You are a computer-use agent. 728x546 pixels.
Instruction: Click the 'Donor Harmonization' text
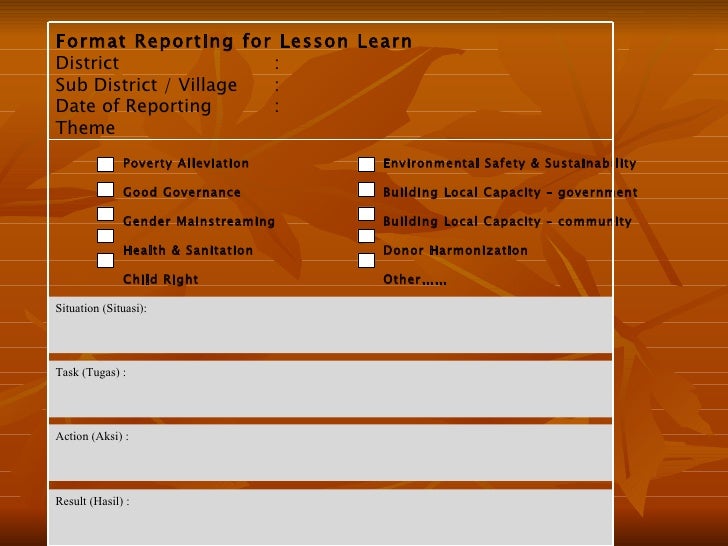[455, 250]
